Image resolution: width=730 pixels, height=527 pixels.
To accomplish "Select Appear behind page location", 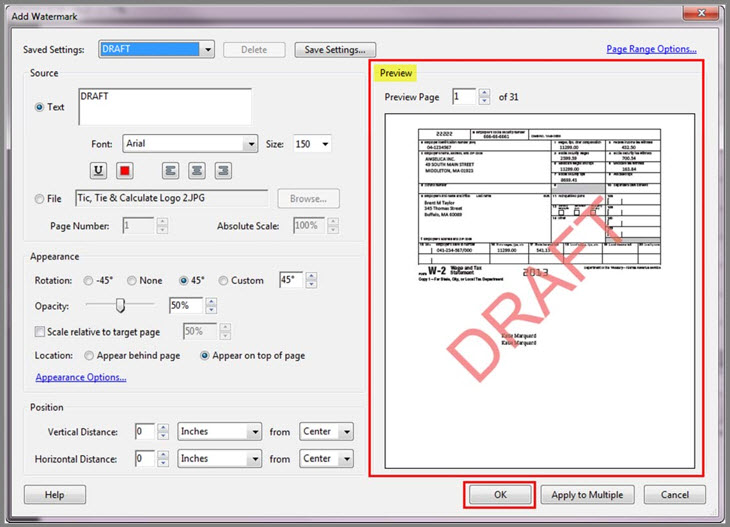I will (88, 356).
